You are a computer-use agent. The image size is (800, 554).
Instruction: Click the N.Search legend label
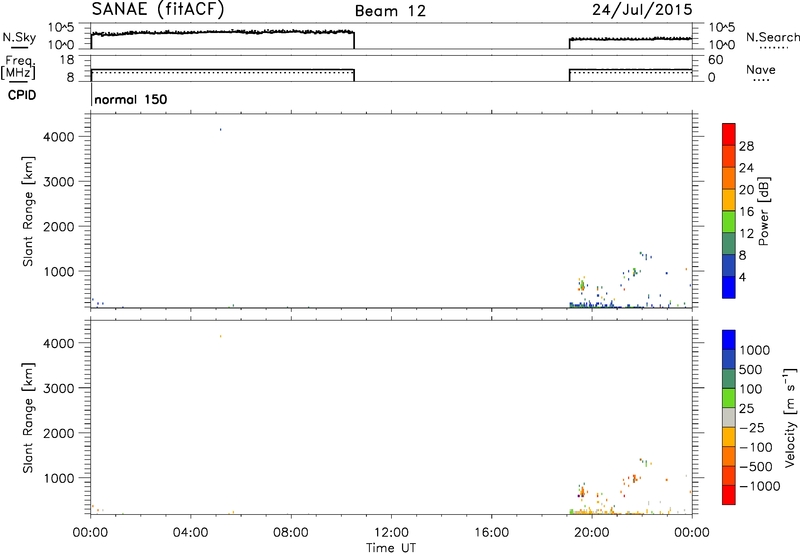(773, 37)
